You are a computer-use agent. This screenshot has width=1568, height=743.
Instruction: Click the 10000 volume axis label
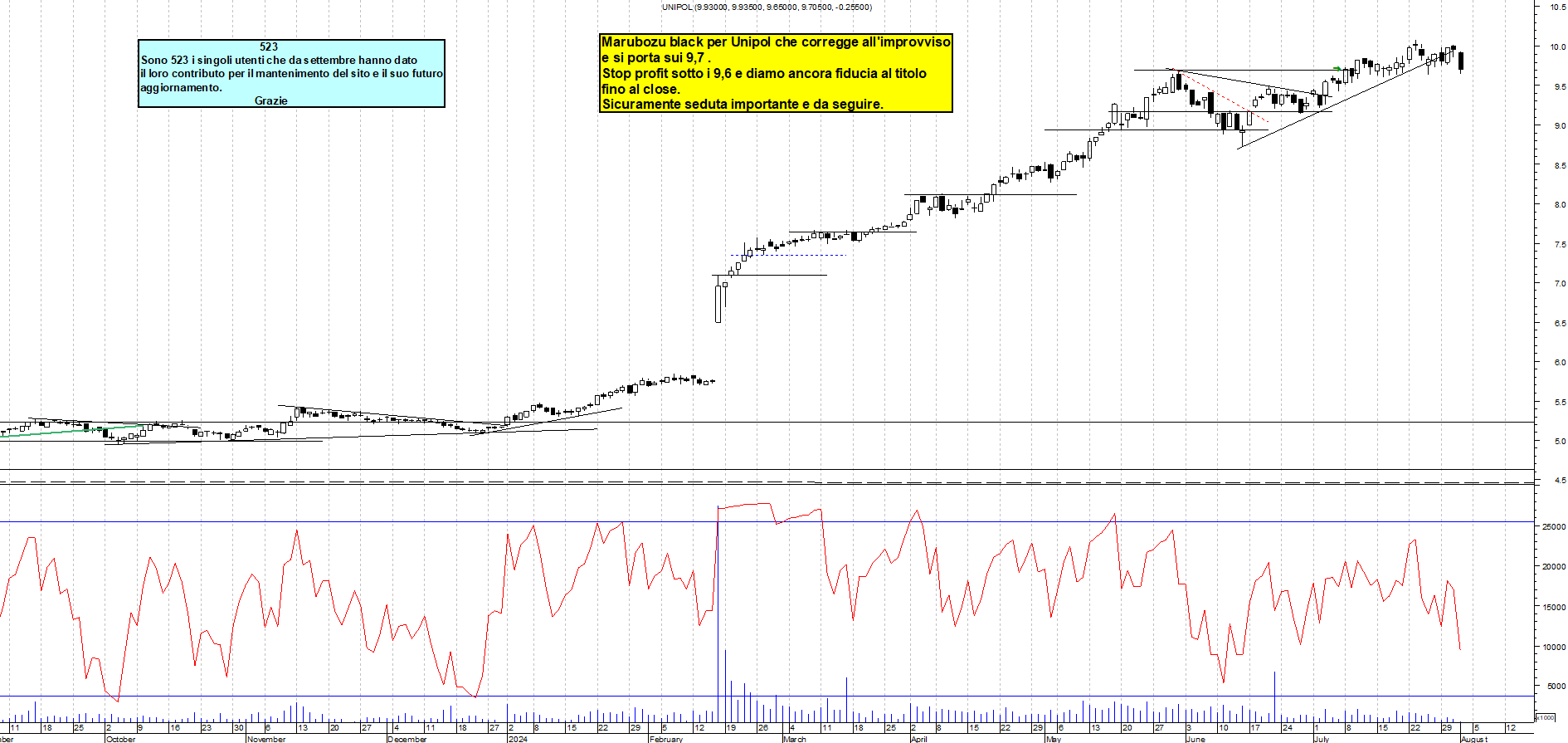click(x=1554, y=647)
